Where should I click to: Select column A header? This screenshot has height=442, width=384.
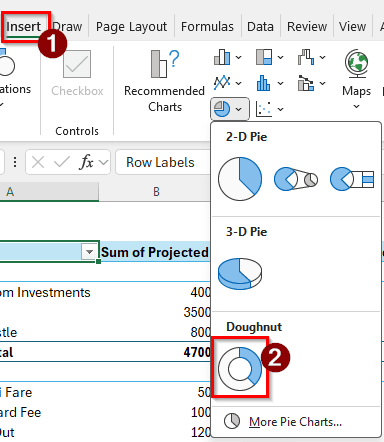pos(49,192)
